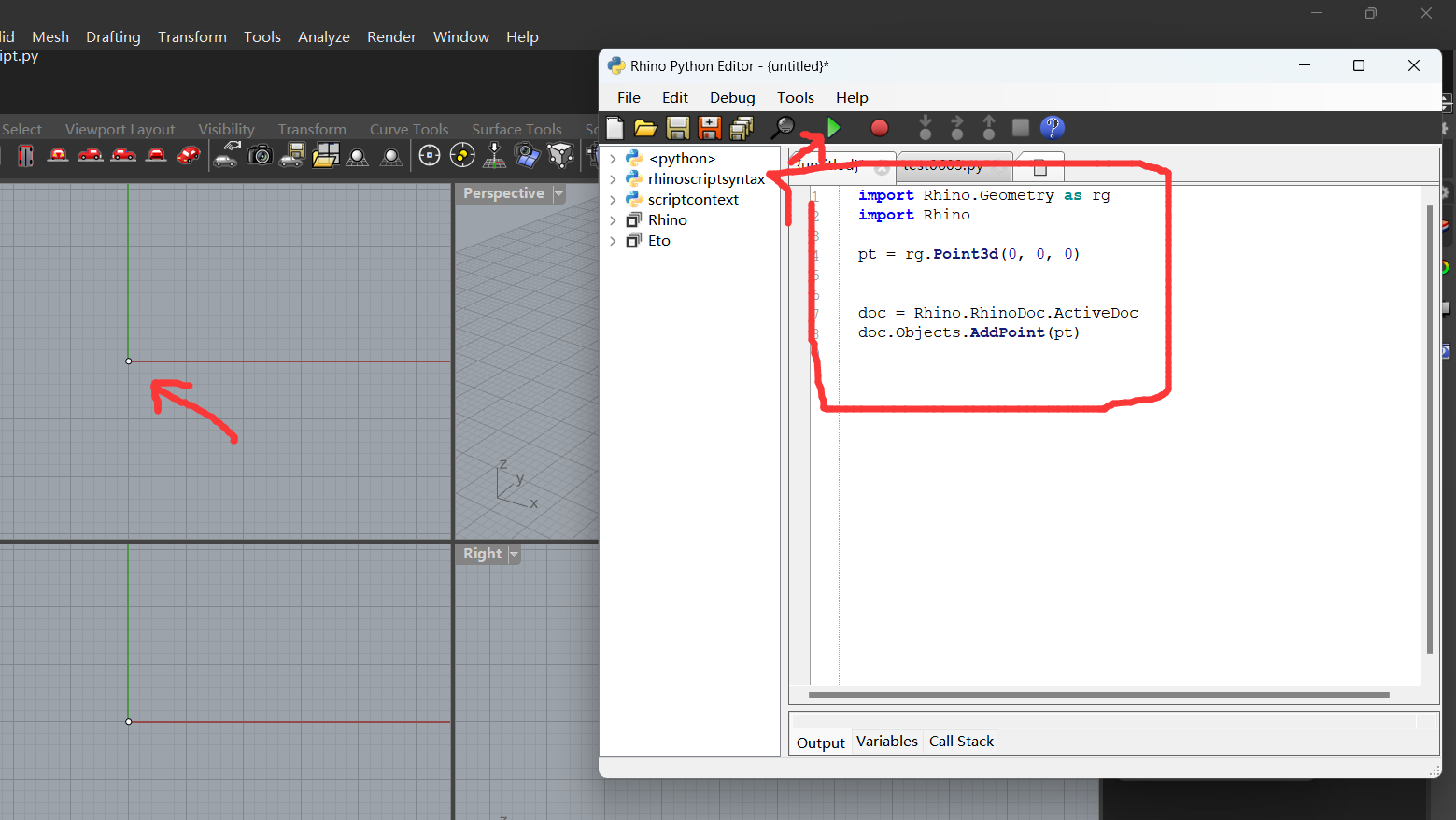This screenshot has width=1456, height=820.
Task: Switch to the Curve Tools toolbar tab
Action: pos(409,129)
